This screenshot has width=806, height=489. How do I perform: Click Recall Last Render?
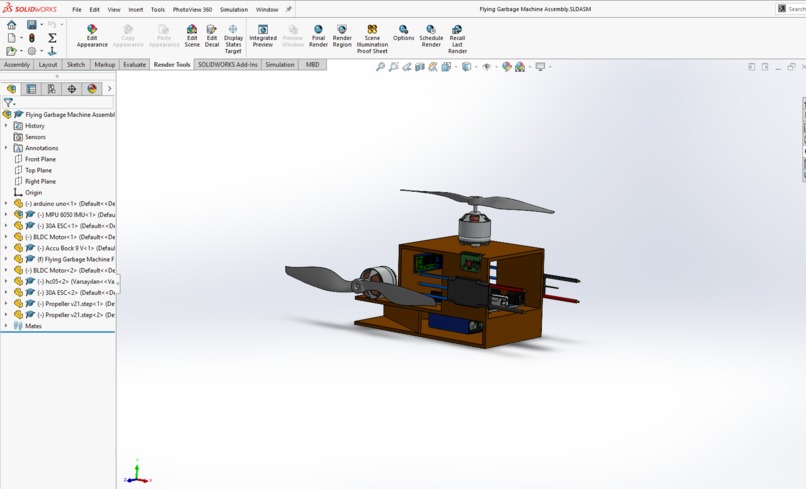tap(457, 39)
